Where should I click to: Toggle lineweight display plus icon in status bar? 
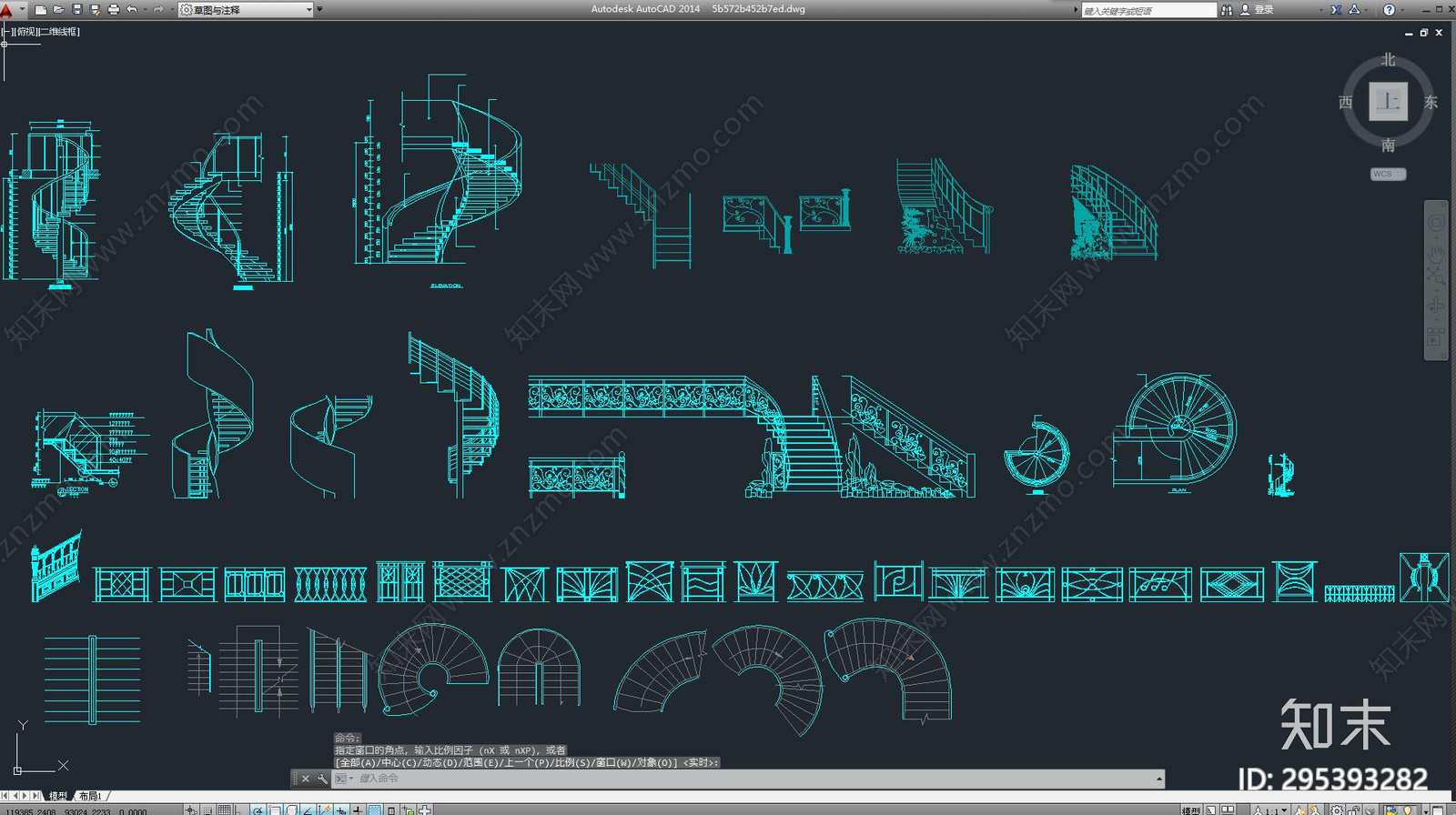(x=357, y=810)
